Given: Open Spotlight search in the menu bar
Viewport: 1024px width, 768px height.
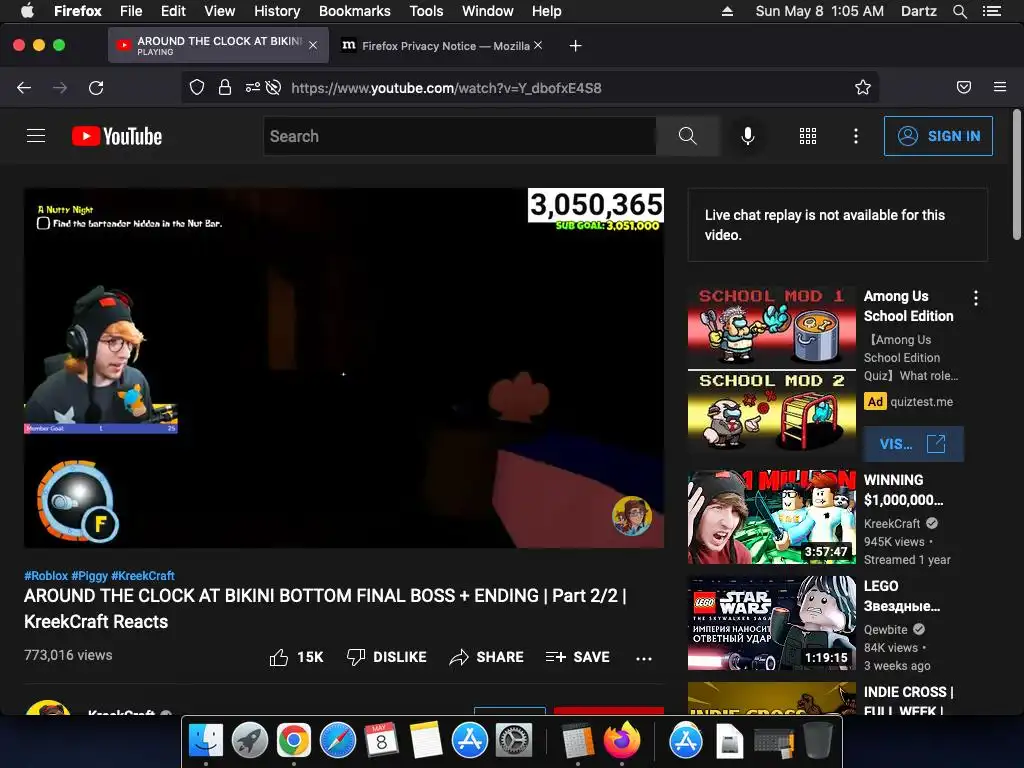Looking at the screenshot, I should pyautogui.click(x=959, y=11).
